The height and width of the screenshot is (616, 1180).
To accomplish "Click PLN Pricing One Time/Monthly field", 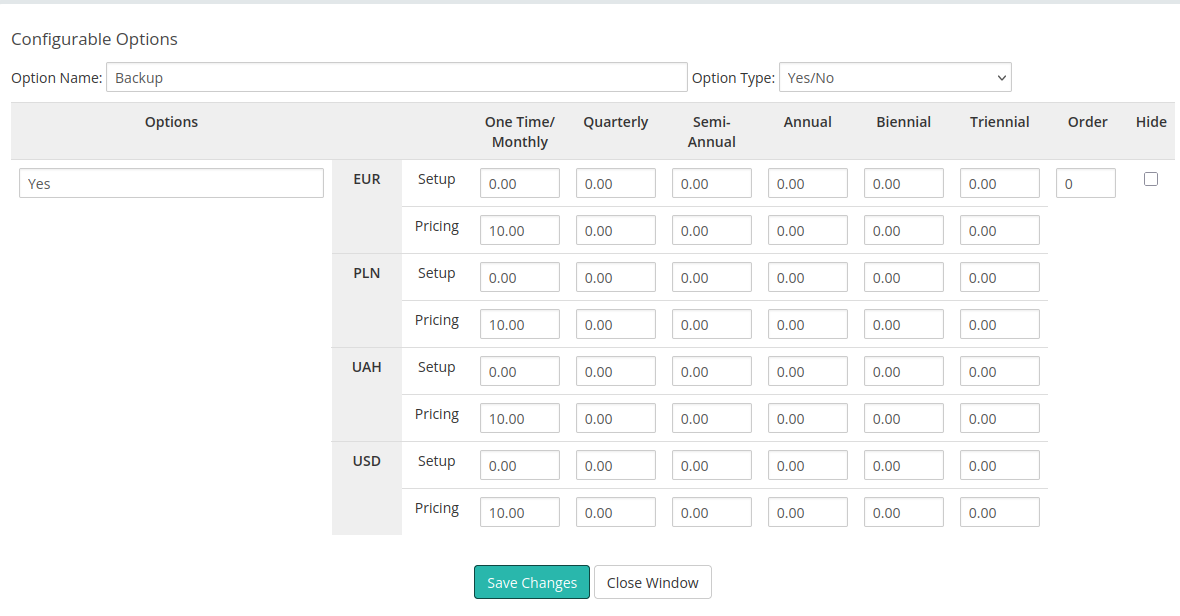I will coord(519,325).
